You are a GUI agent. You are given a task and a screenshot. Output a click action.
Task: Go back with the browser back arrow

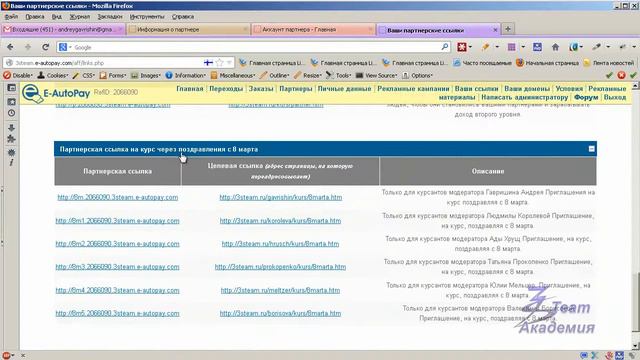[x=10, y=47]
